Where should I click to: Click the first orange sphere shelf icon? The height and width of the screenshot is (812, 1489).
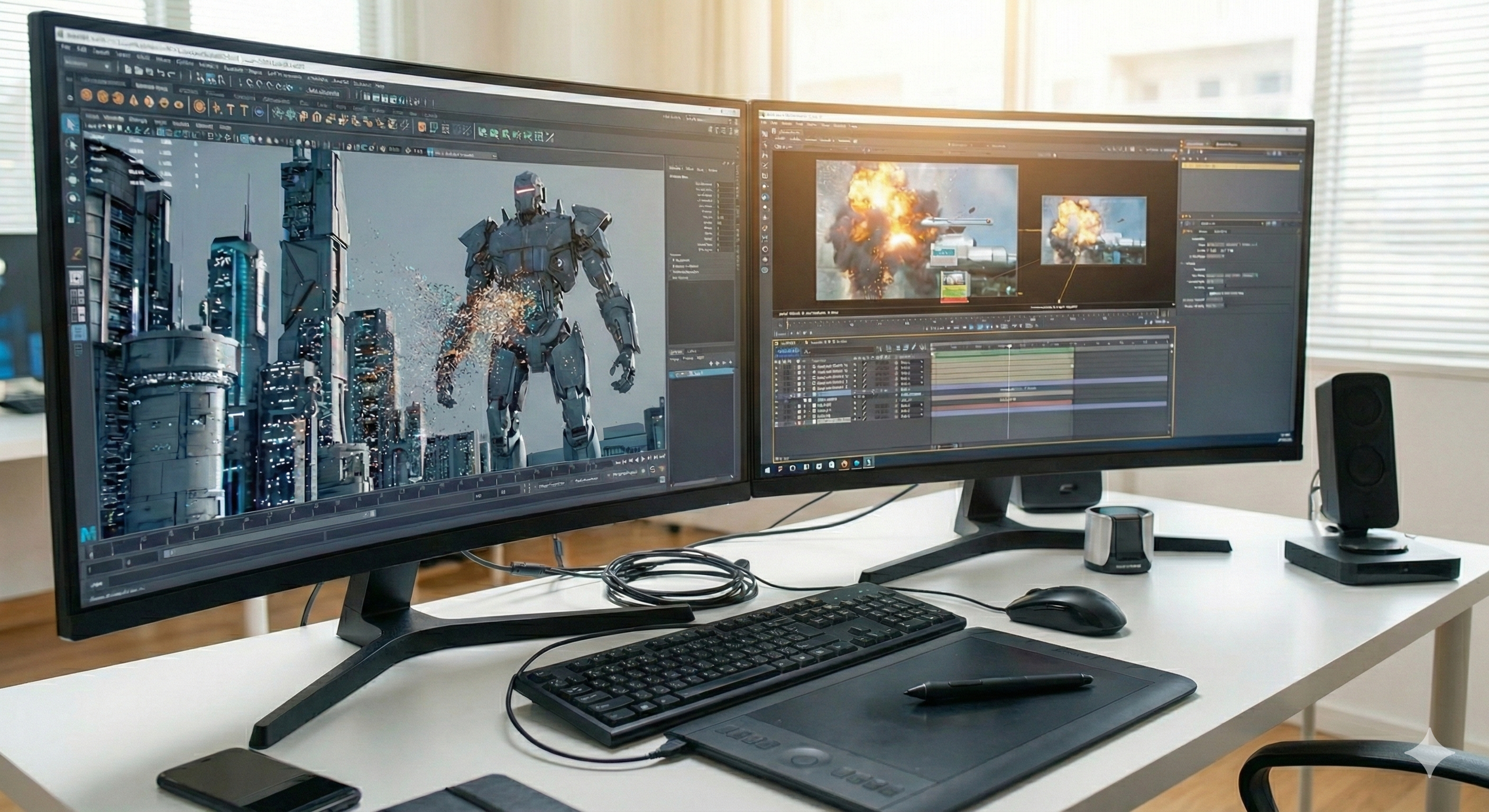point(87,95)
